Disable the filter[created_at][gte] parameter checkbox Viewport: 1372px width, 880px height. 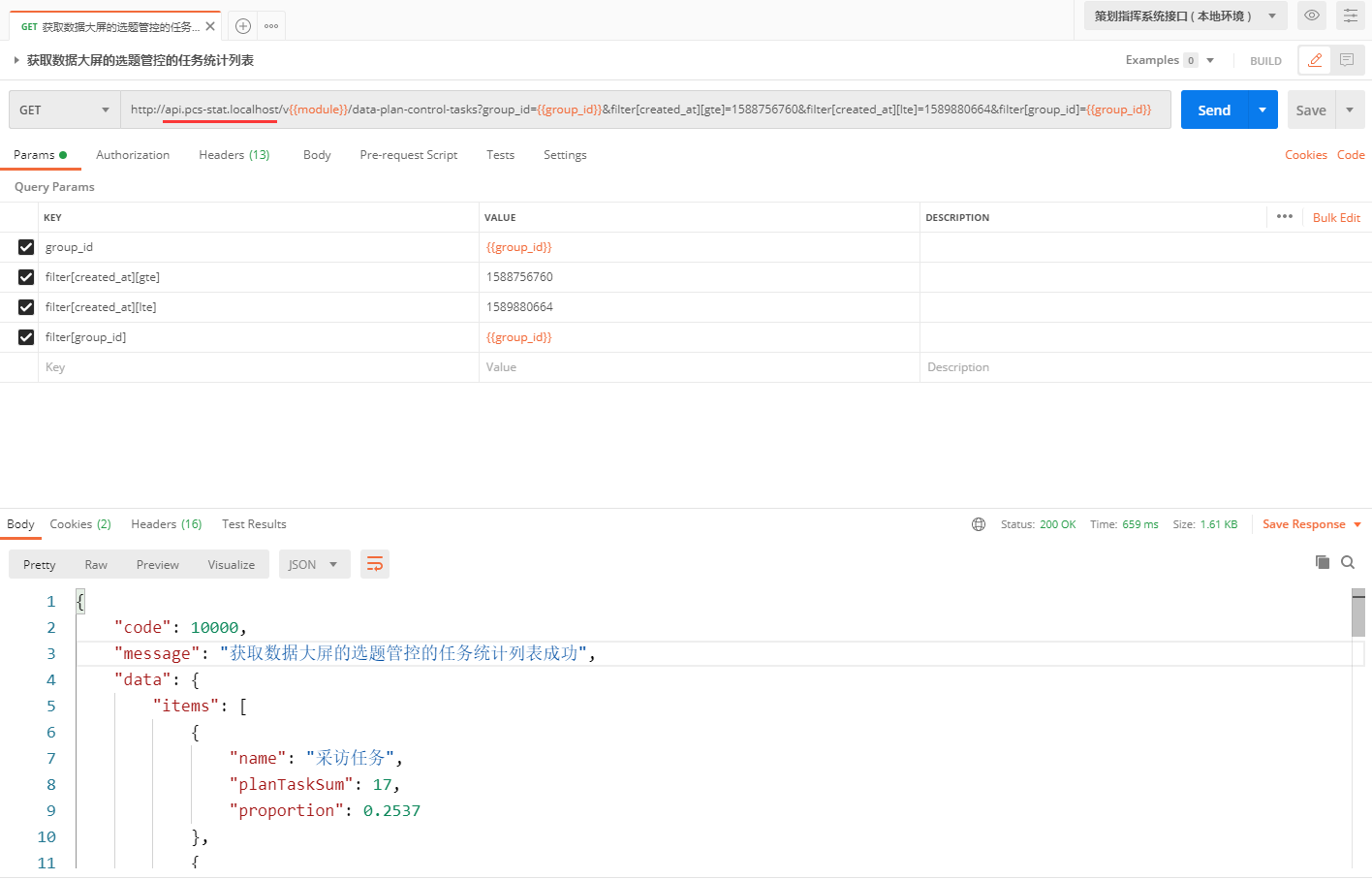[26, 277]
